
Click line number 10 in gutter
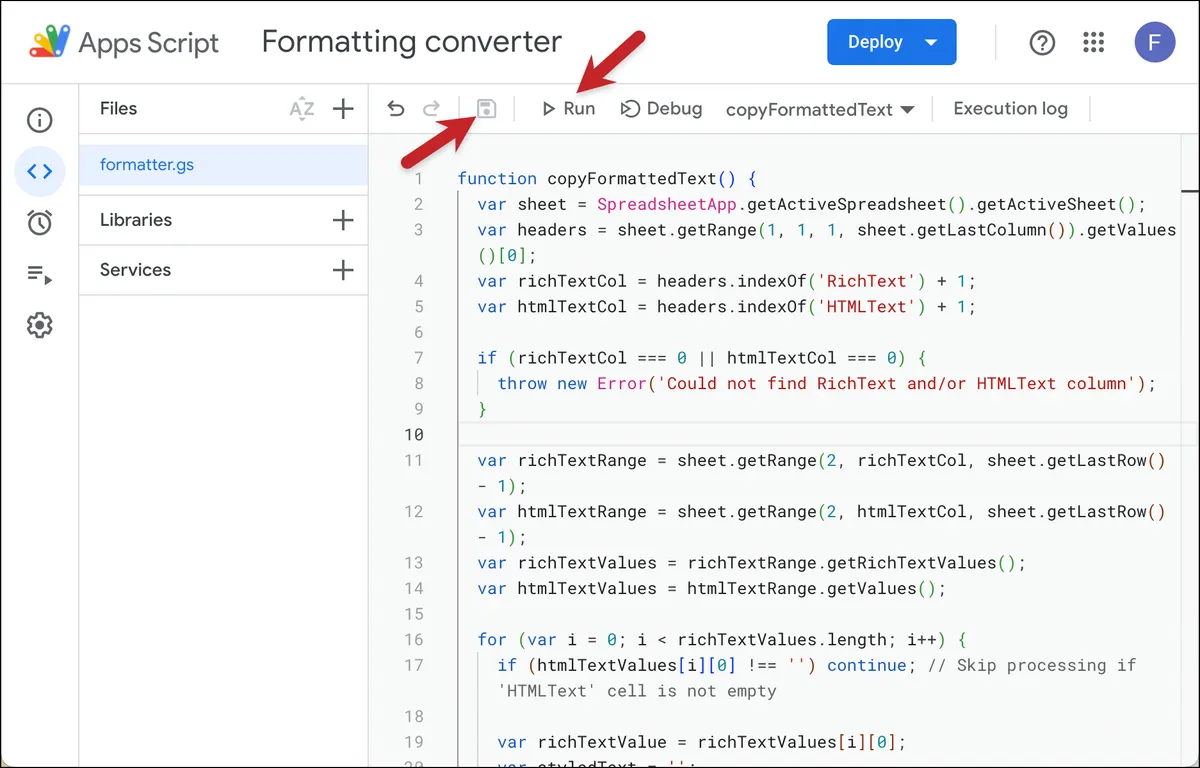(x=414, y=435)
